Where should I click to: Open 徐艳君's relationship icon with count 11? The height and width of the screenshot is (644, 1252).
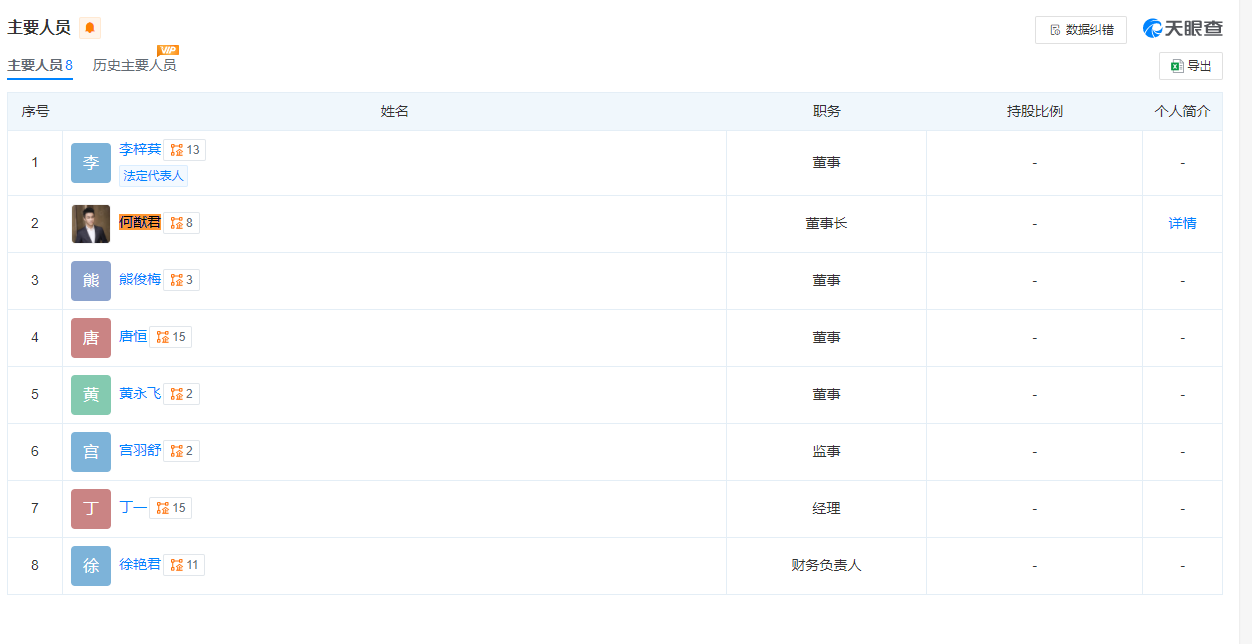(x=185, y=565)
